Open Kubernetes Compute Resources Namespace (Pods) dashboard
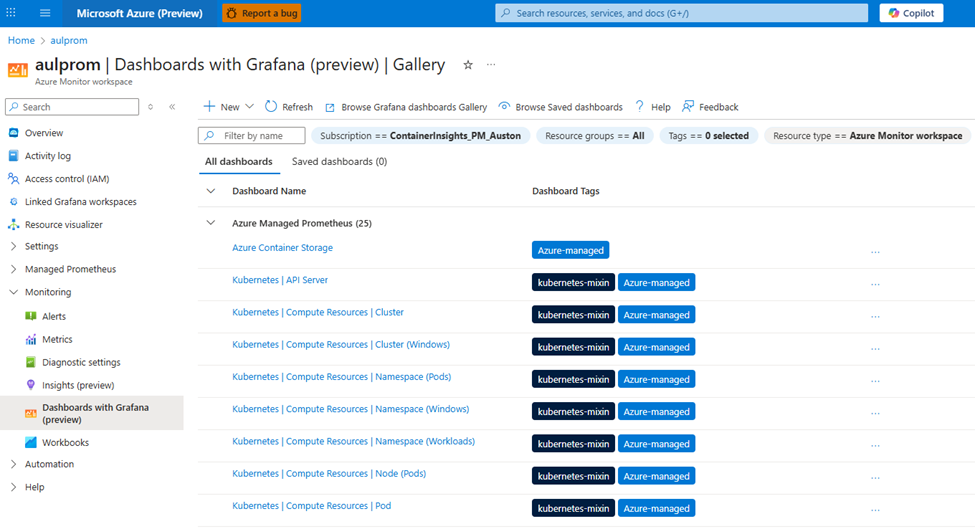The width and height of the screenshot is (975, 529). coord(341,377)
